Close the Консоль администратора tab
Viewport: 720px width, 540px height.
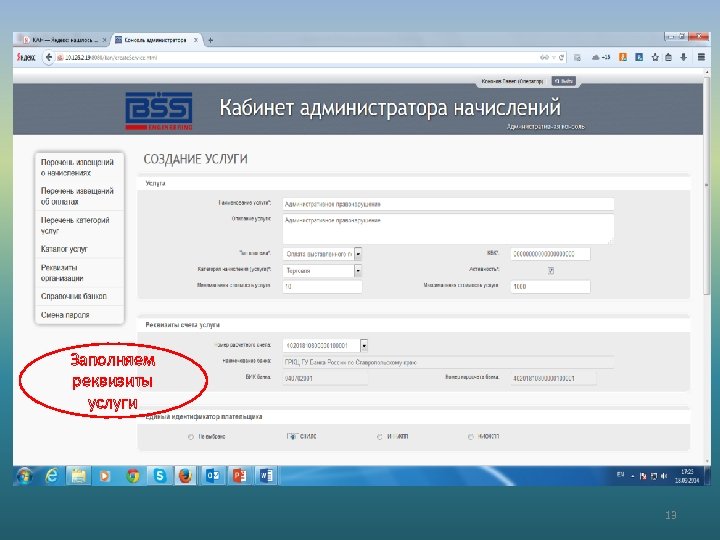196,40
